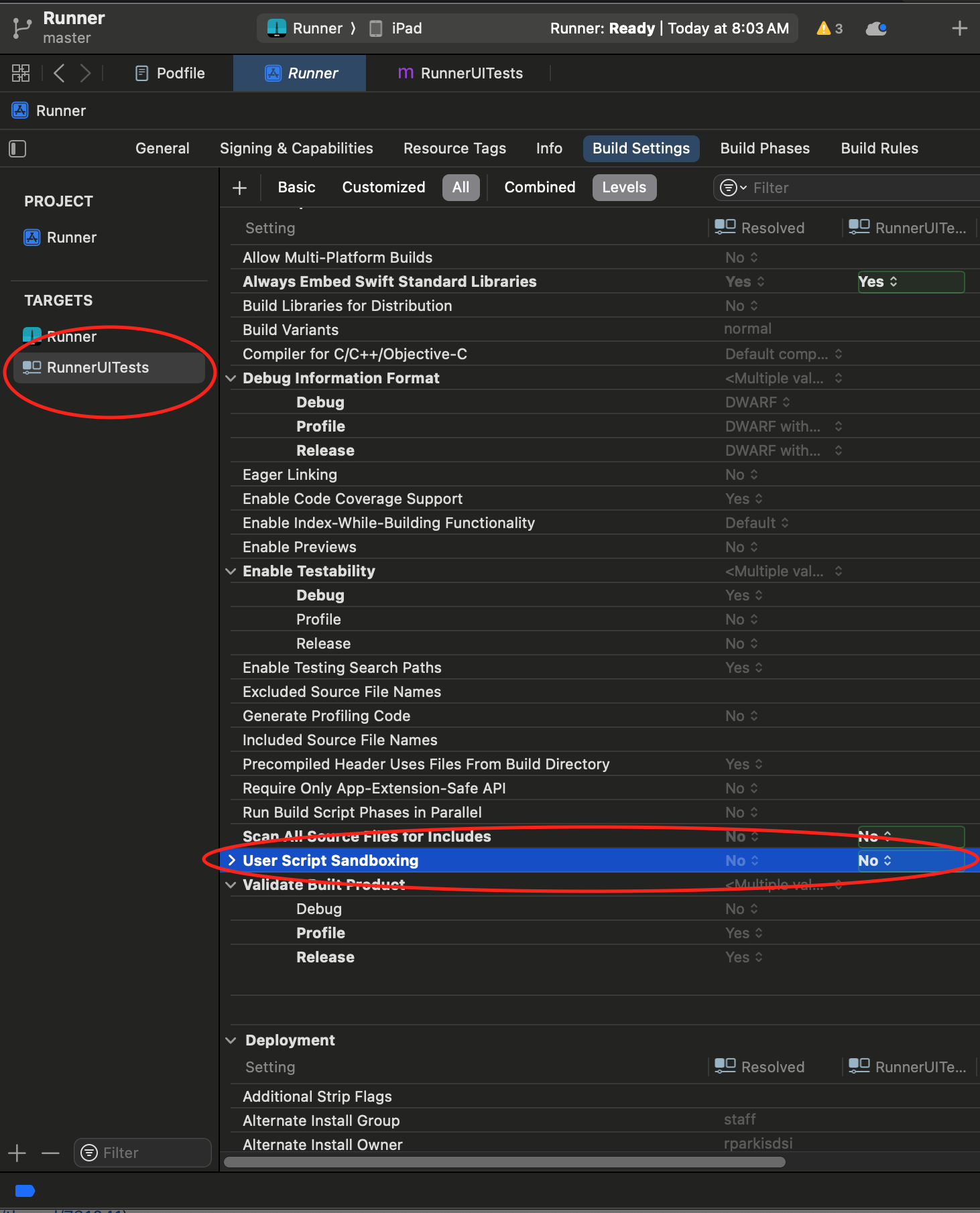
Task: Open the Resource Tags tab
Action: click(454, 148)
